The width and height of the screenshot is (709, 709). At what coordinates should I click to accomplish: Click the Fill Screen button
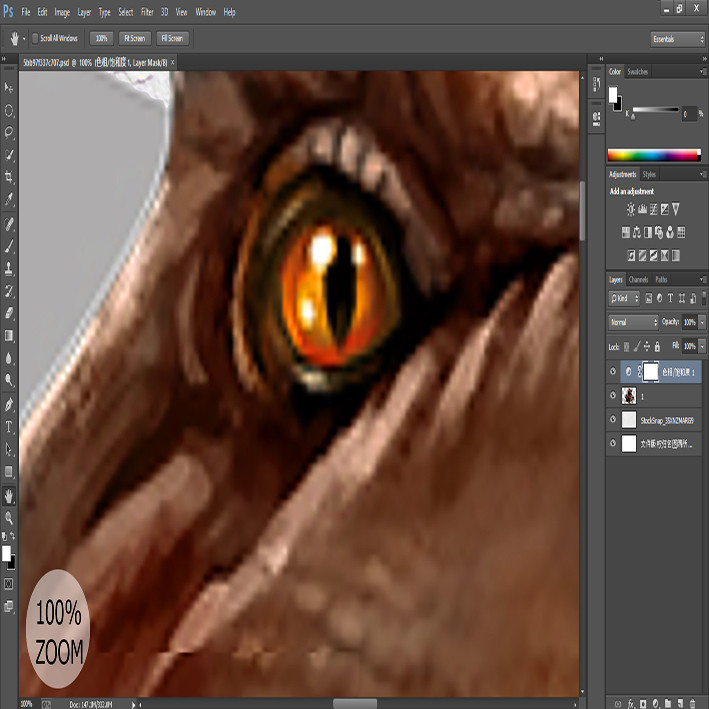pyautogui.click(x=172, y=38)
